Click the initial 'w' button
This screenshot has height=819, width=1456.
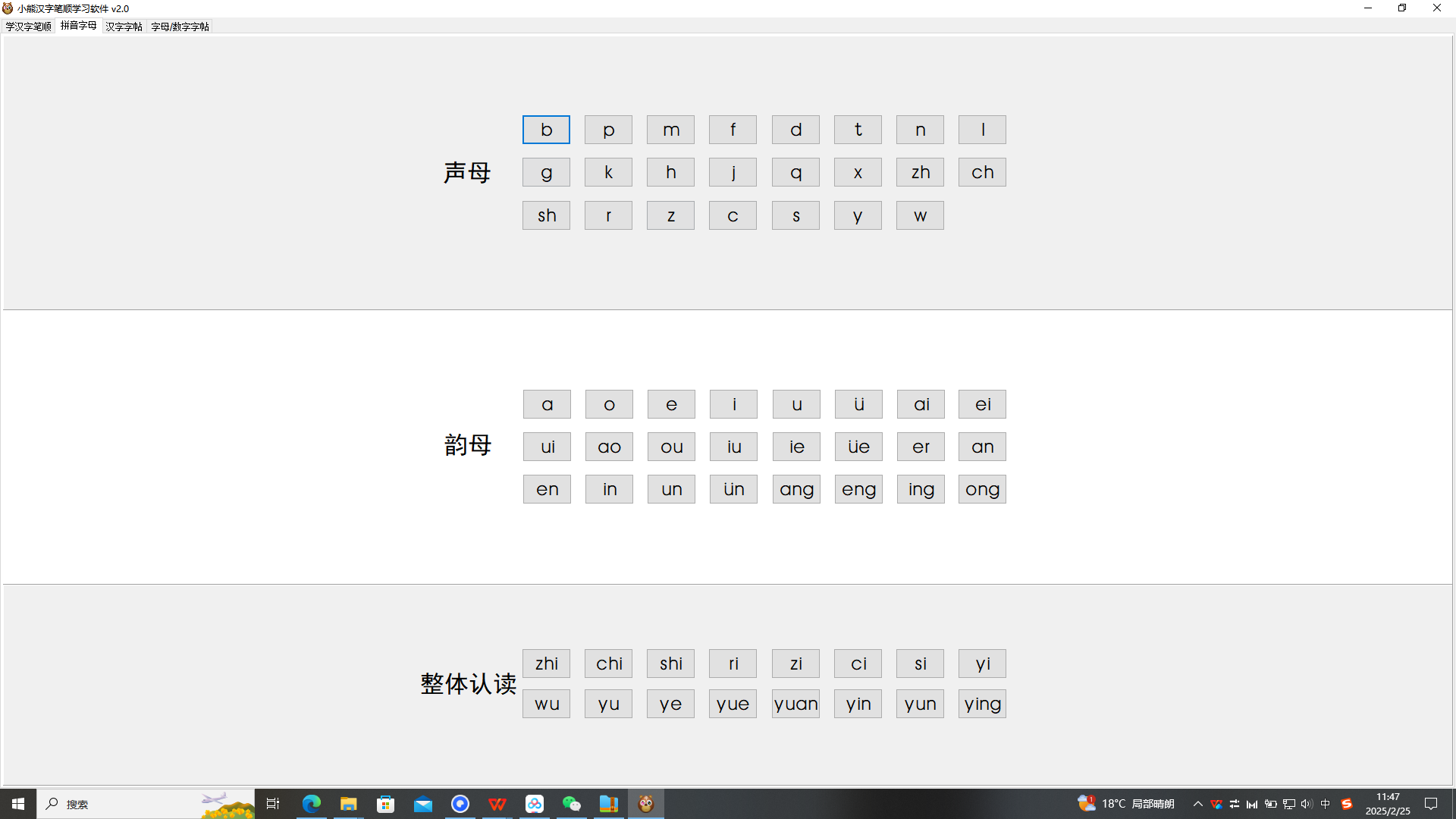click(x=920, y=215)
